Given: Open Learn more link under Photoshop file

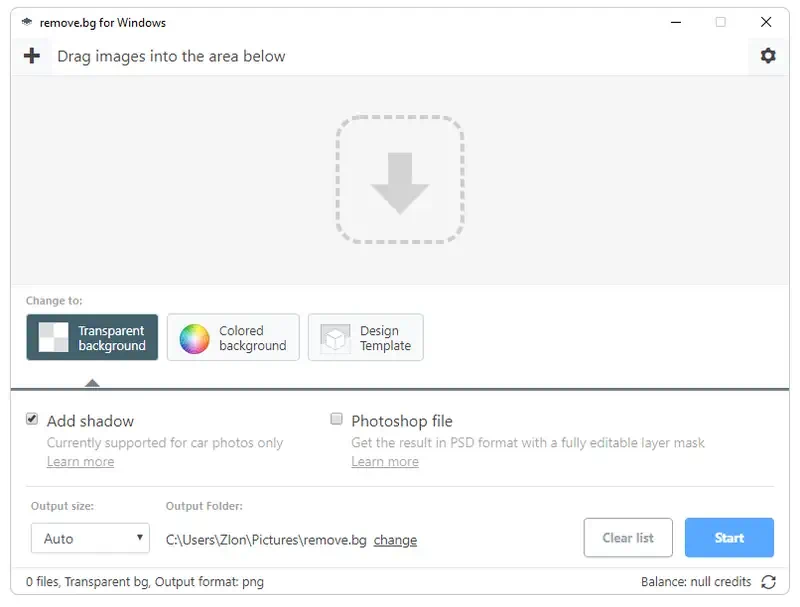Looking at the screenshot, I should [x=385, y=462].
